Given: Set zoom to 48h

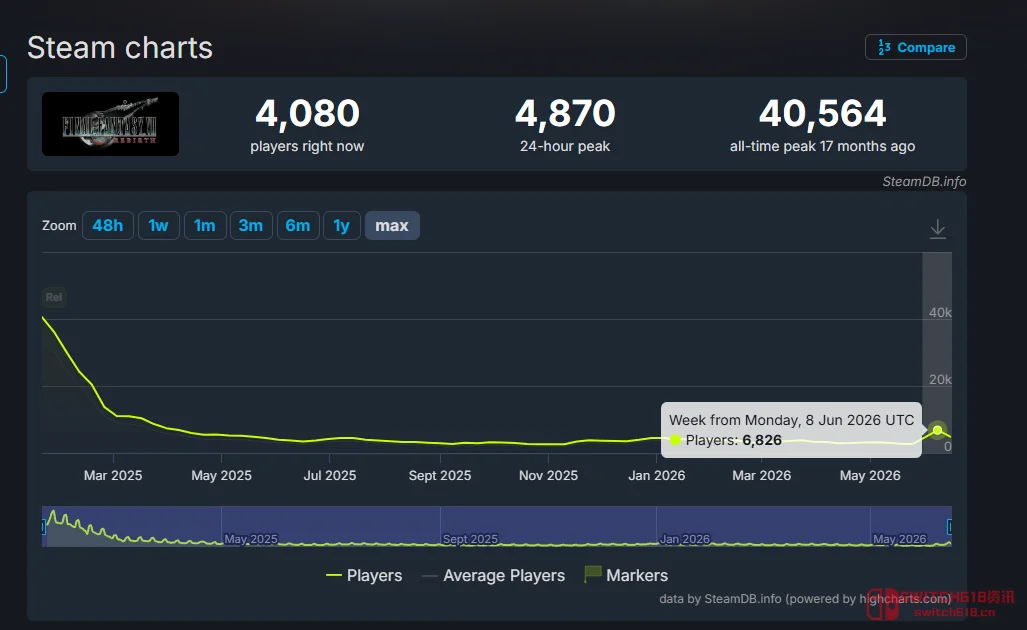Looking at the screenshot, I should coord(107,225).
